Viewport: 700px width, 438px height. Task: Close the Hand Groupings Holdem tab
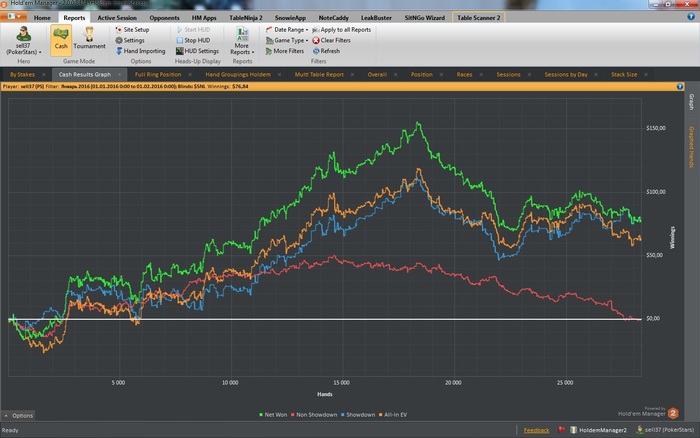click(x=279, y=75)
